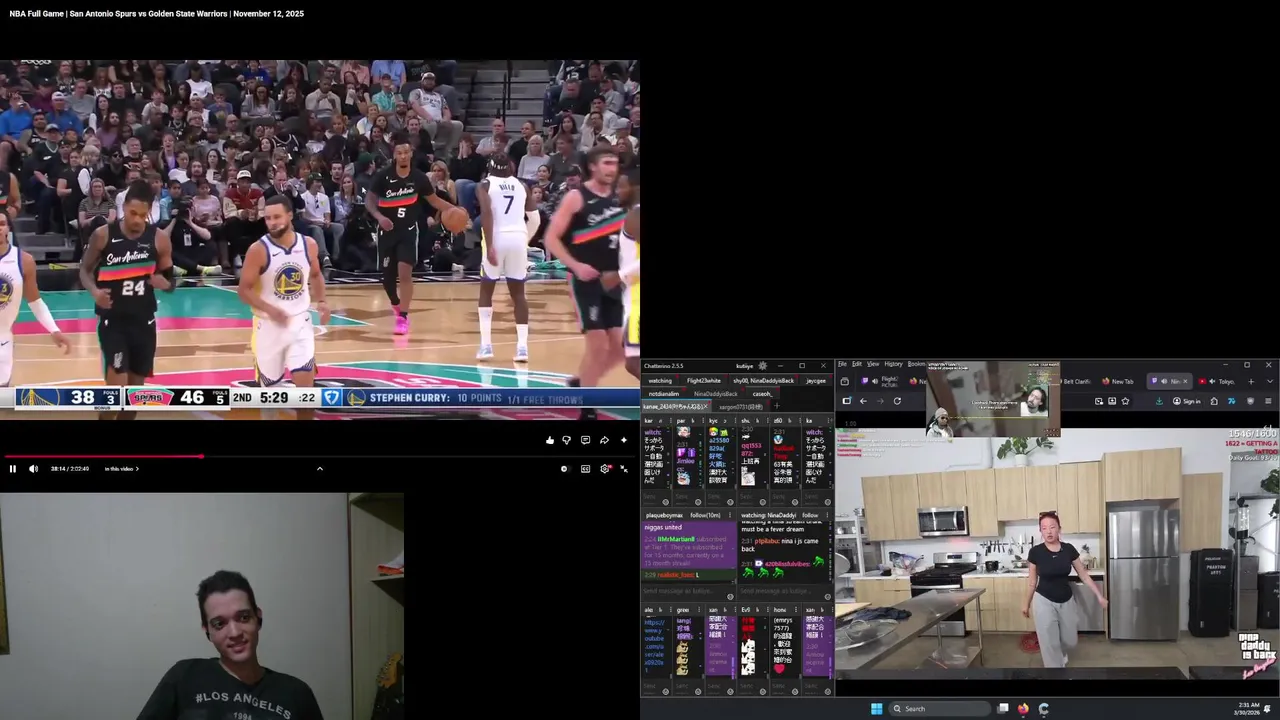The image size is (1280, 720).
Task: Open Task View on the taskbar
Action: (1003, 709)
